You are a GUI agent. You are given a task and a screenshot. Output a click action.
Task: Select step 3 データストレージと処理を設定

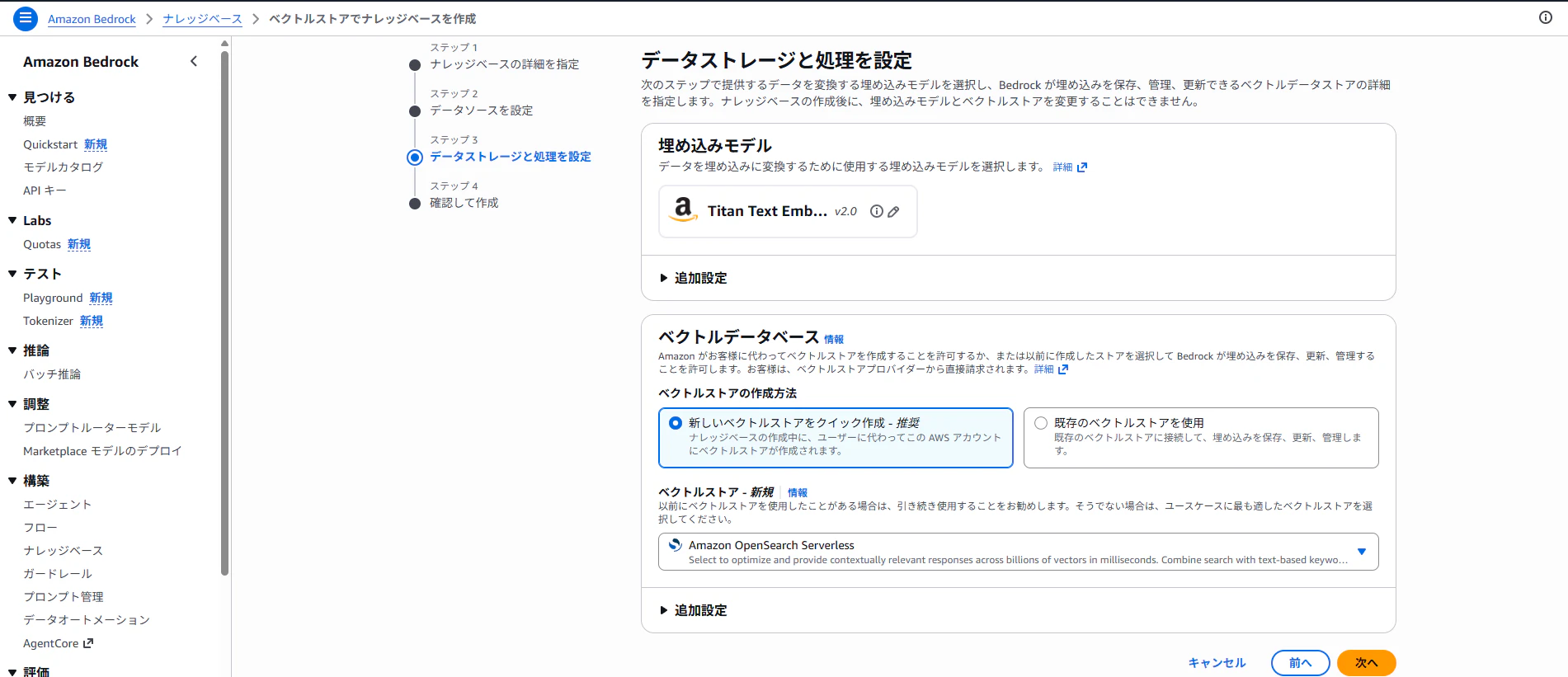511,157
